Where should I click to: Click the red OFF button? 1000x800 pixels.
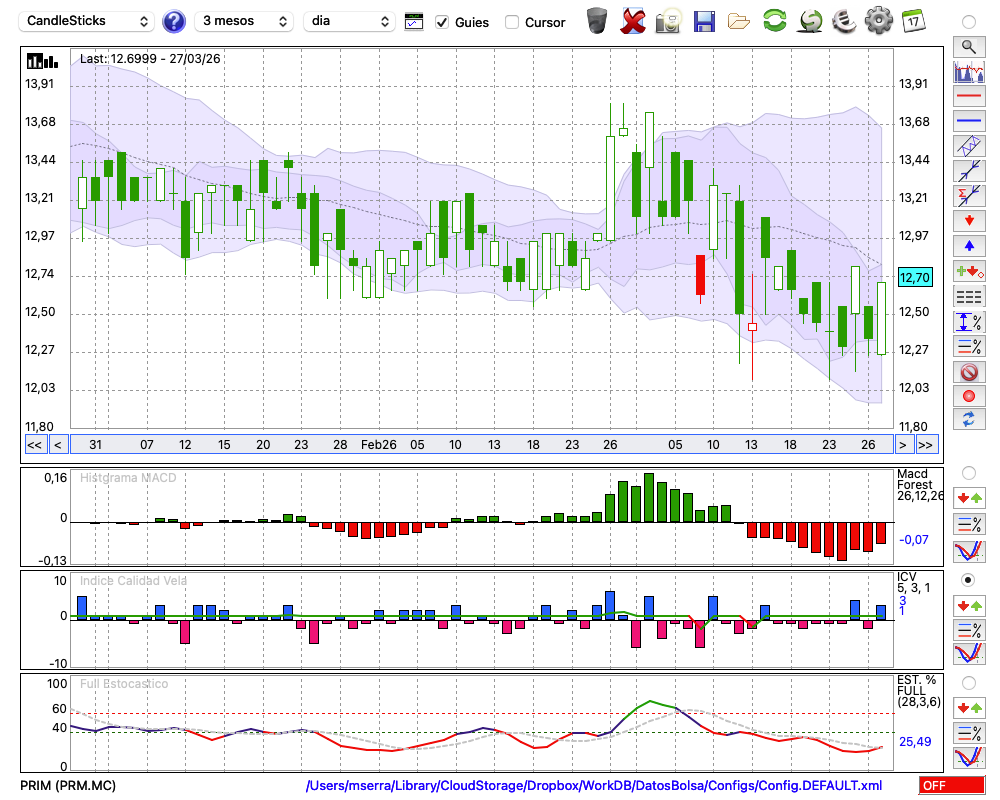coord(950,786)
